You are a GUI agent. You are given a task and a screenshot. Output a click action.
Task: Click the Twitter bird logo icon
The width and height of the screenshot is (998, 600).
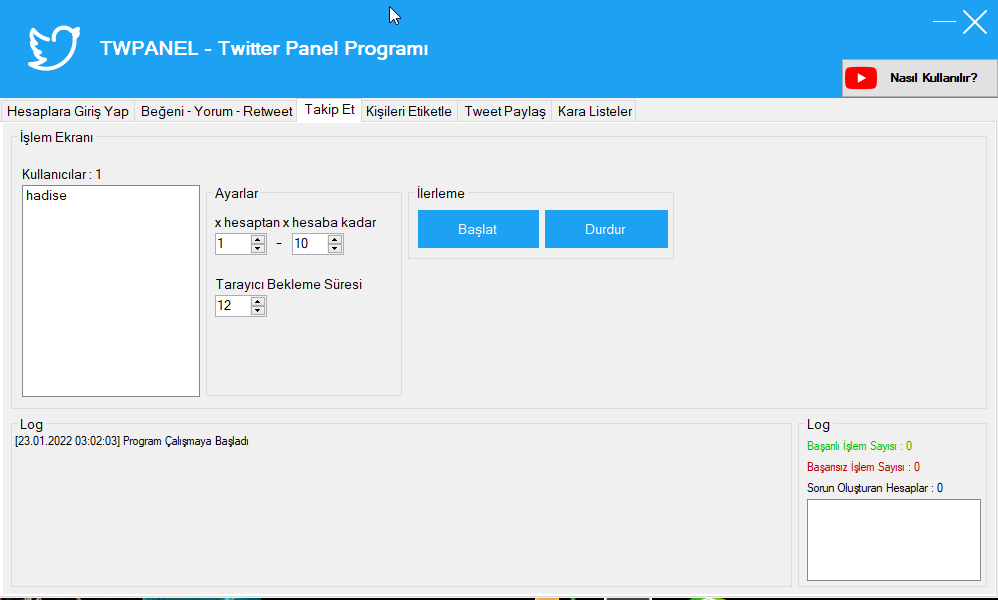(54, 48)
